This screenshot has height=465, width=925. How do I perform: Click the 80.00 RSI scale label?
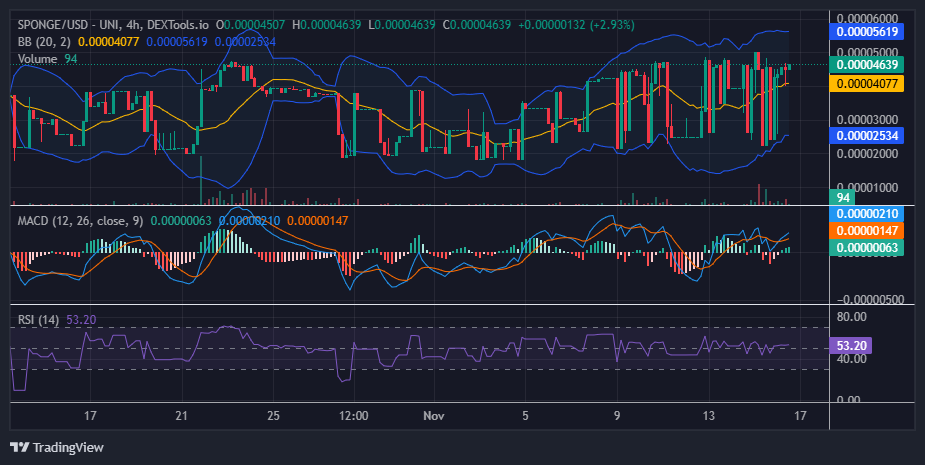[x=852, y=317]
